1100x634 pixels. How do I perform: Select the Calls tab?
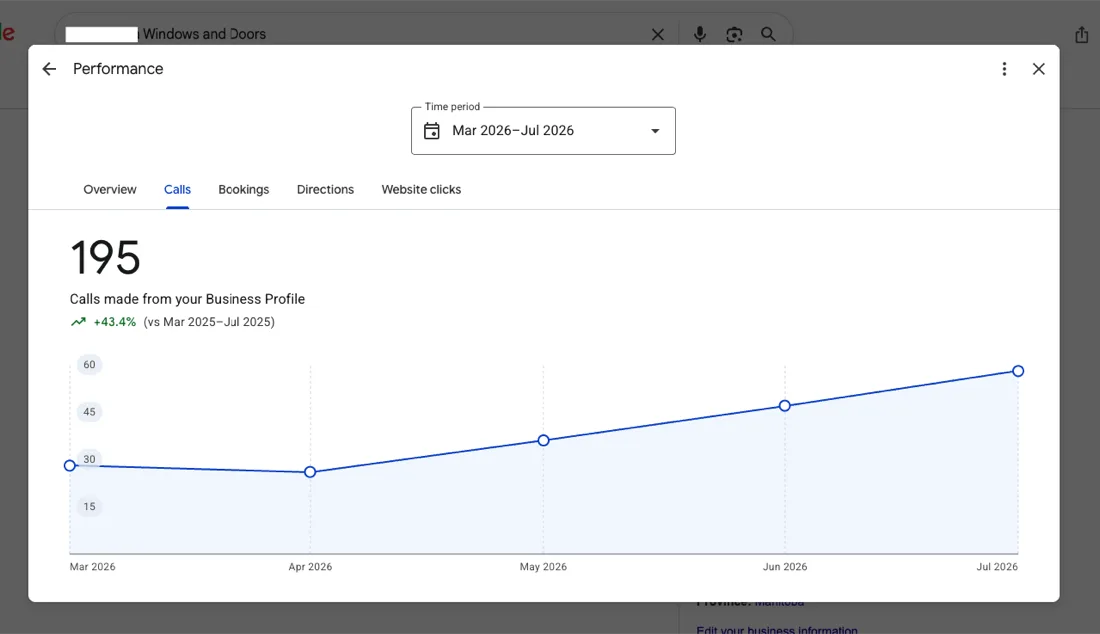click(177, 189)
